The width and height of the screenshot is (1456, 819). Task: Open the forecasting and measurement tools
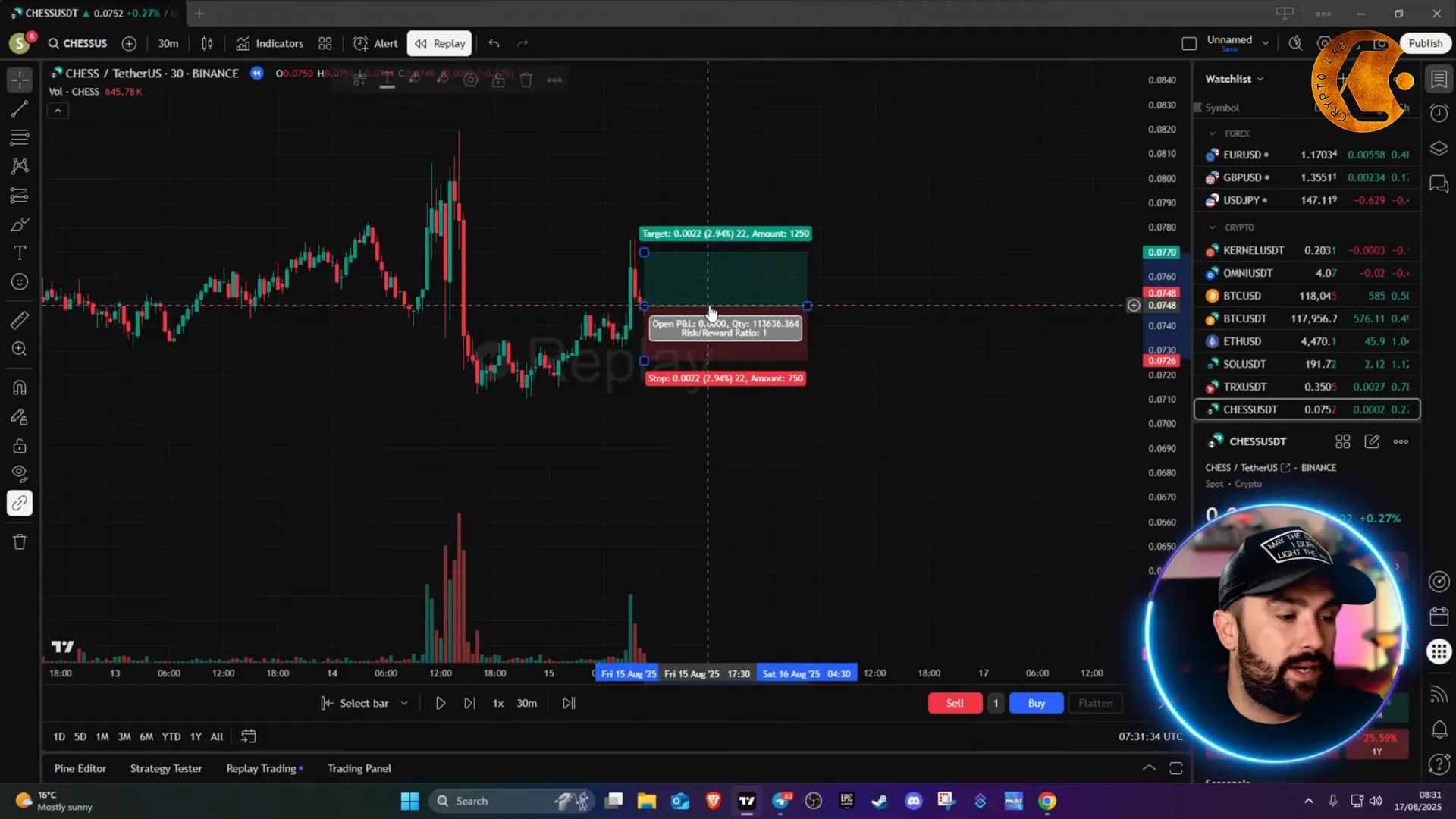20,195
